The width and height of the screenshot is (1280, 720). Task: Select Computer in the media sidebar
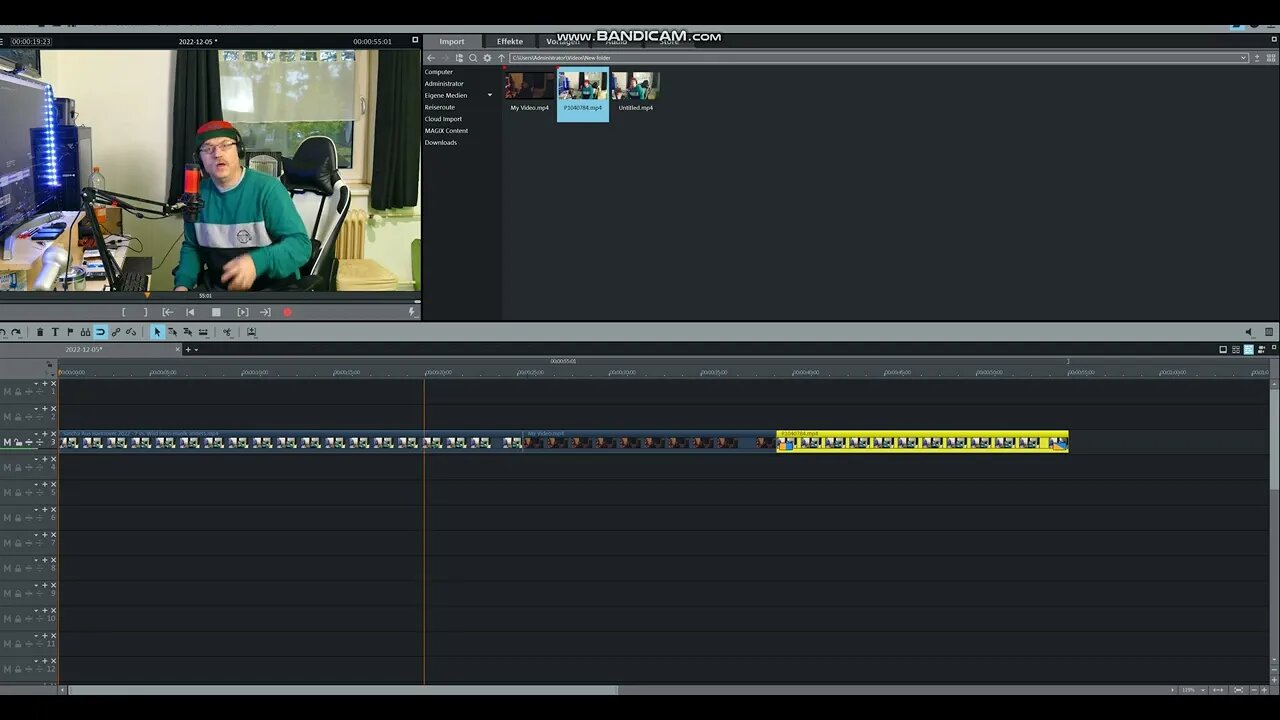pyautogui.click(x=439, y=72)
